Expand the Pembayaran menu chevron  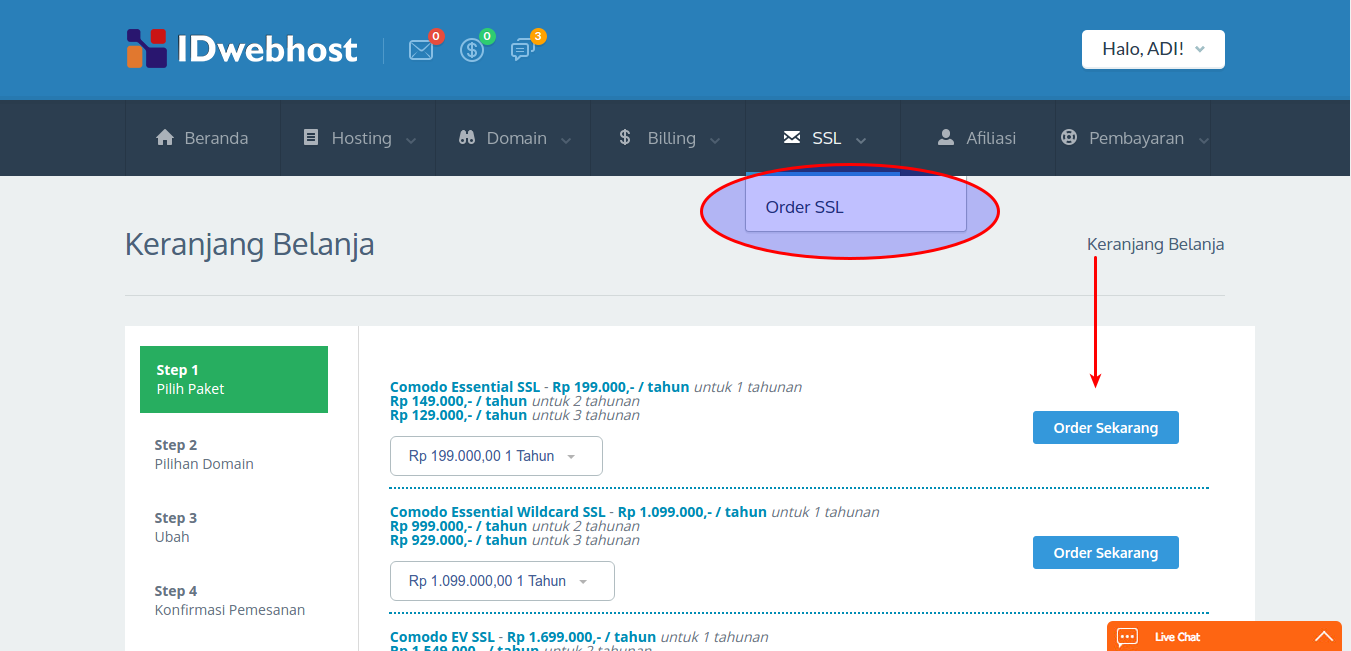click(x=1204, y=140)
